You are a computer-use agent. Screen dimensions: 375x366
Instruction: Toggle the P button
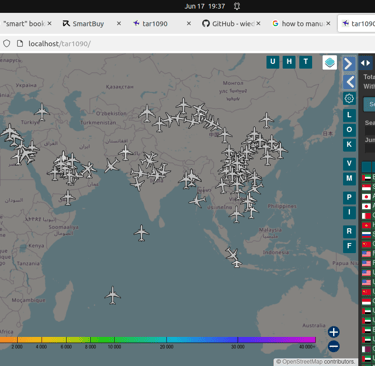(x=349, y=198)
